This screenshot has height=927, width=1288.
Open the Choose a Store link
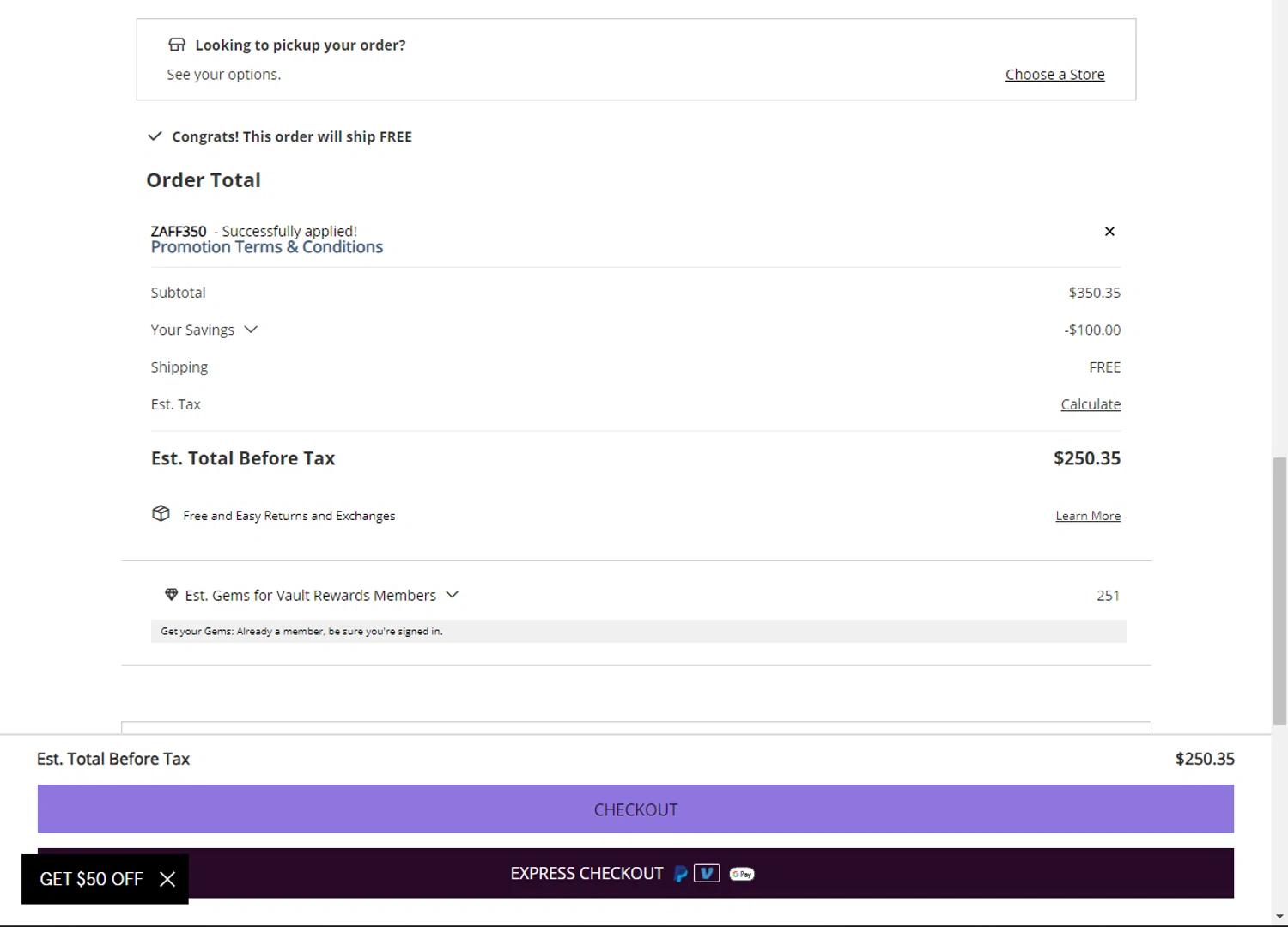coord(1054,75)
